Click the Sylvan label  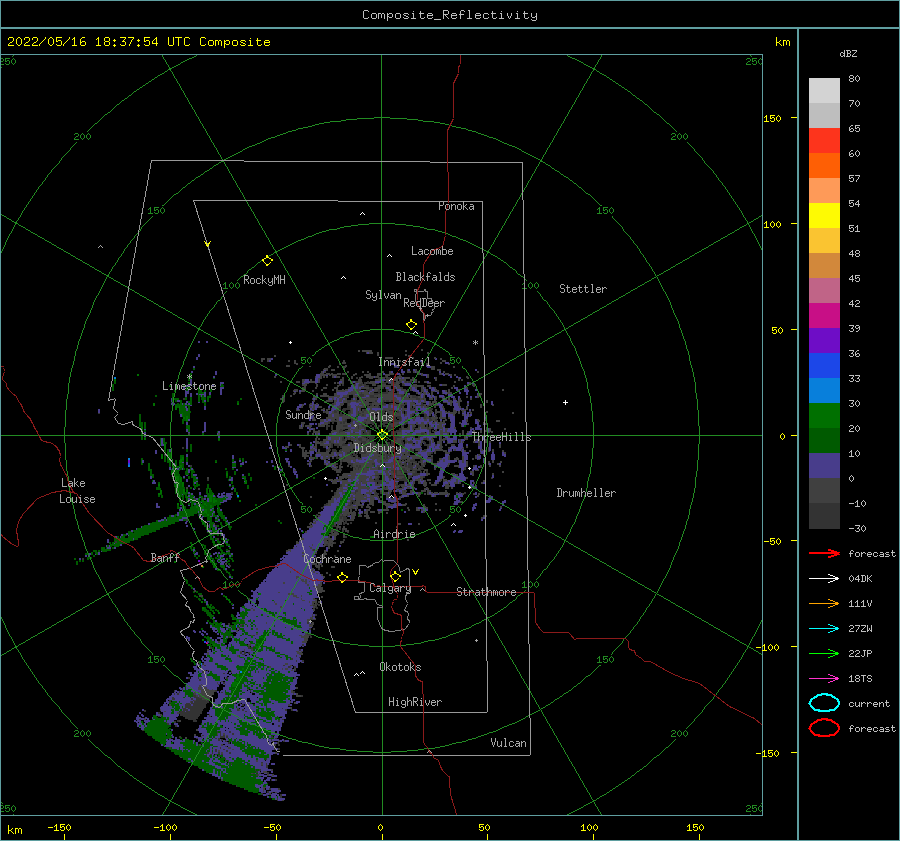[x=383, y=295]
